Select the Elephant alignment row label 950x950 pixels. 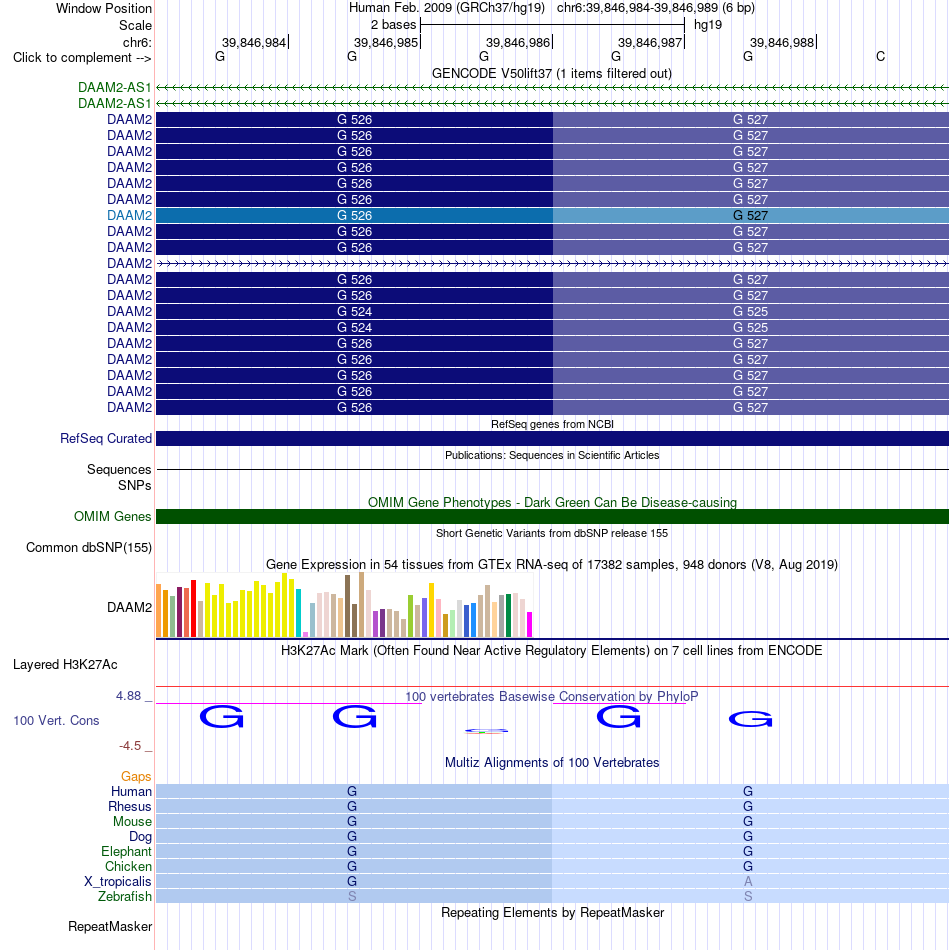pos(126,851)
